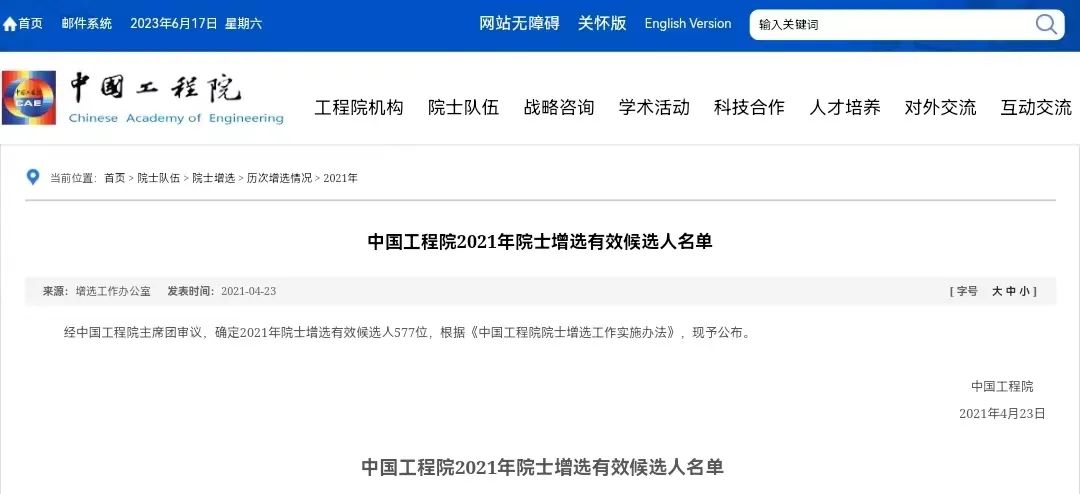Image resolution: width=1080 pixels, height=494 pixels.
Task: Go to 院士增选 in breadcrumb
Action: click(x=214, y=178)
